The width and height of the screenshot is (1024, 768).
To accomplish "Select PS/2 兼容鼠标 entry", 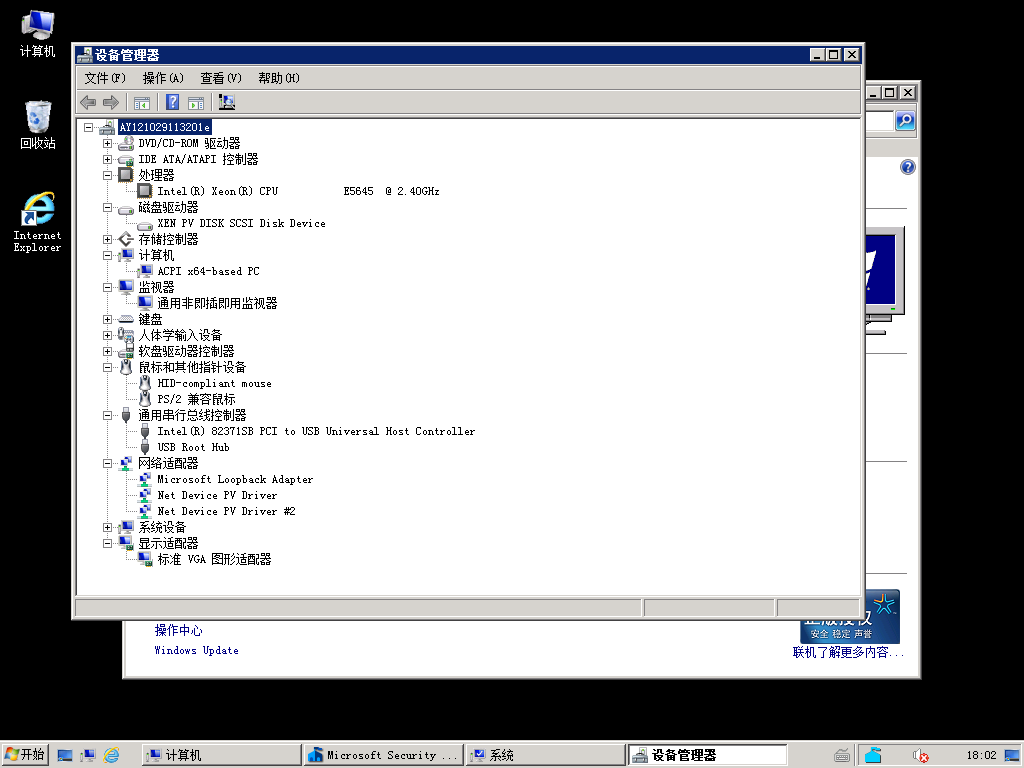I will [196, 400].
